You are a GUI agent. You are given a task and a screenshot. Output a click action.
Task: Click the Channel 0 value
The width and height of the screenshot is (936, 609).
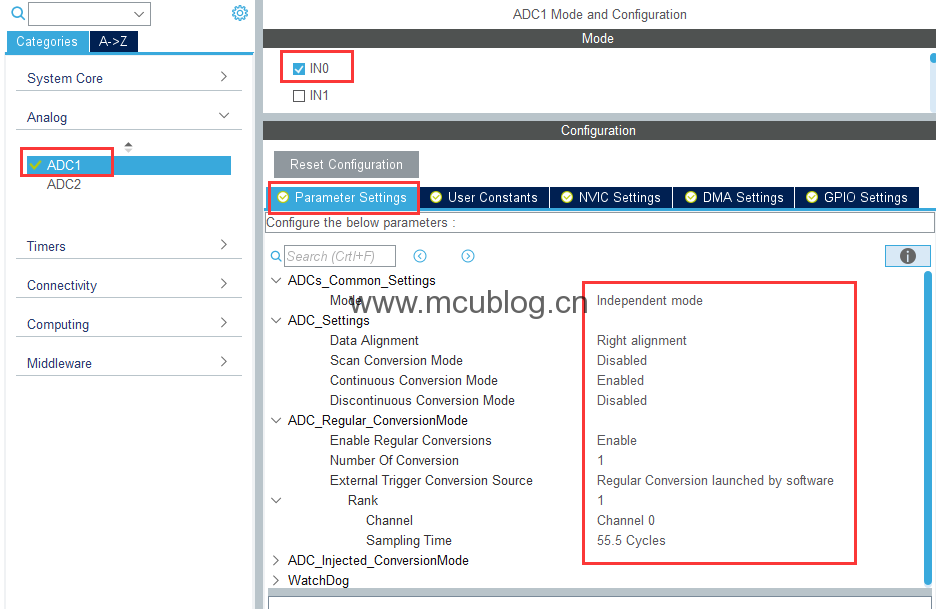626,520
